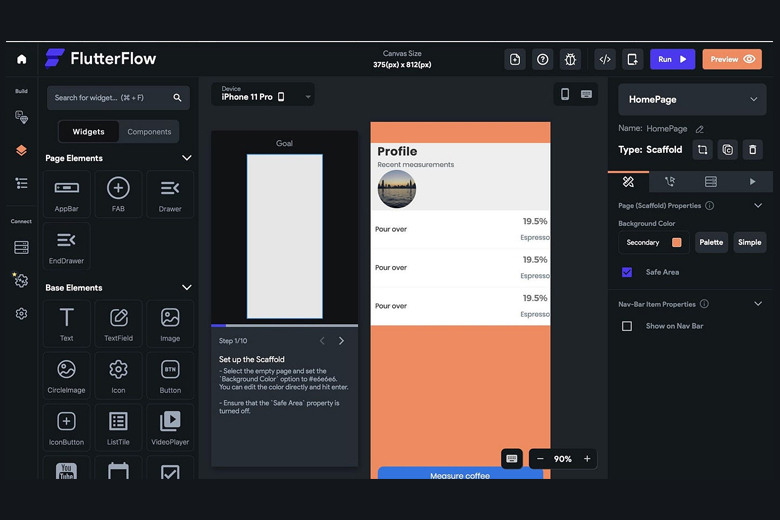Select the IconButton widget
This screenshot has height=520, width=780.
67,427
